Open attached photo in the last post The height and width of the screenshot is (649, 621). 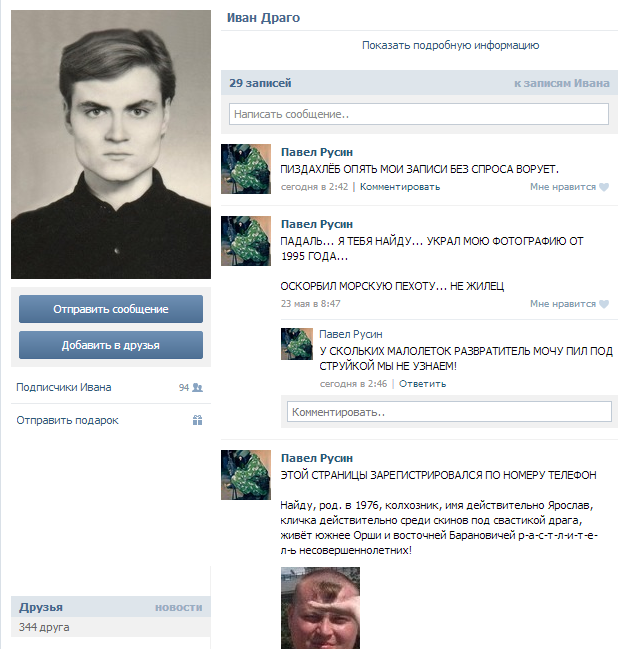click(320, 608)
